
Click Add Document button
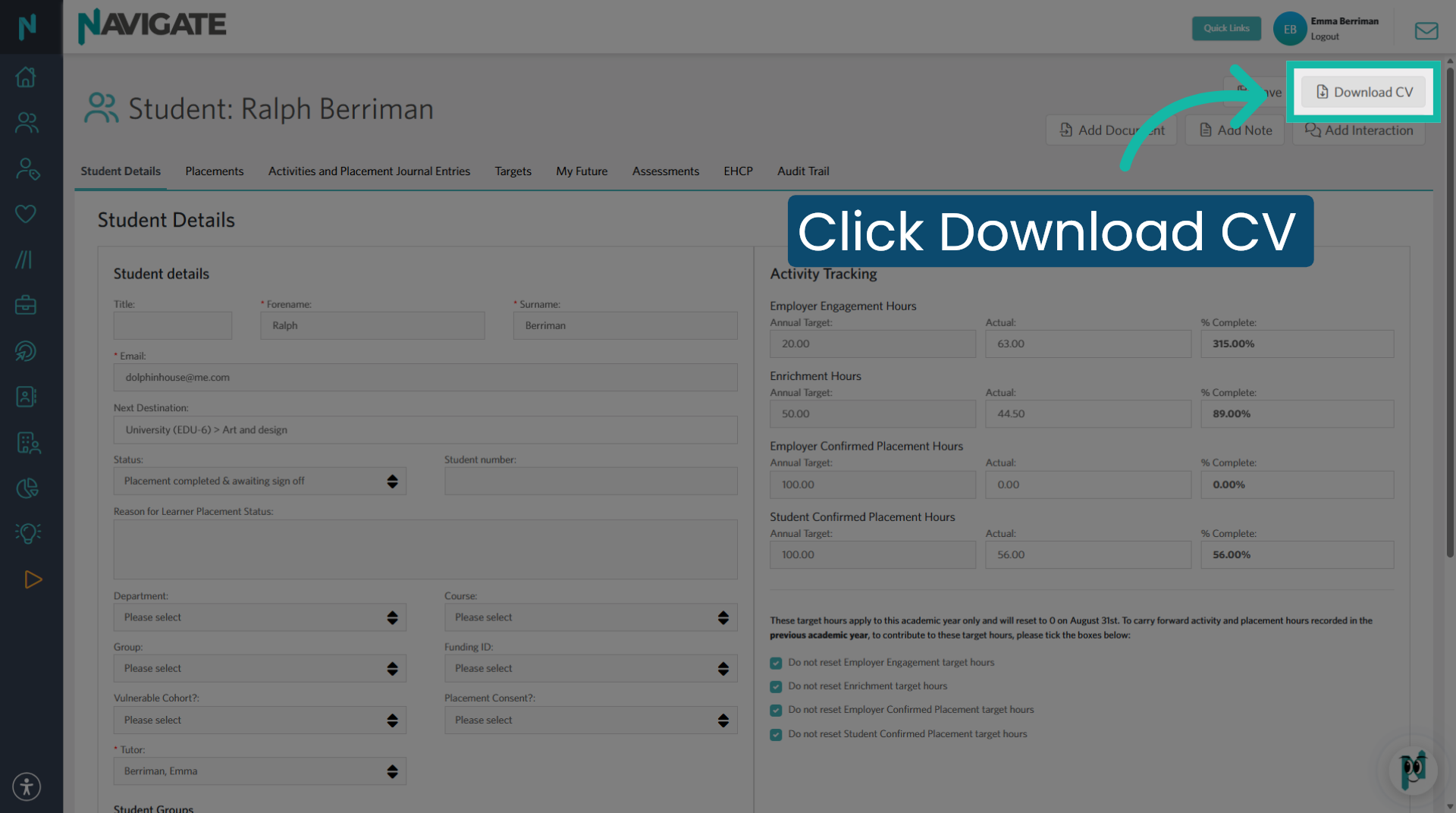pyautogui.click(x=1111, y=130)
